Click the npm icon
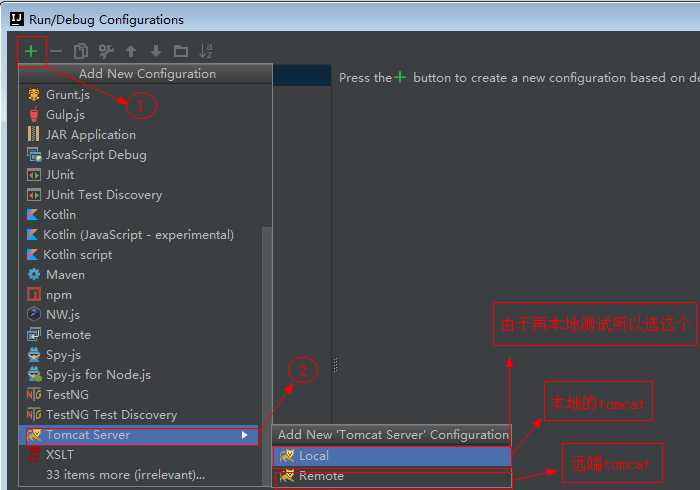 tap(33, 295)
